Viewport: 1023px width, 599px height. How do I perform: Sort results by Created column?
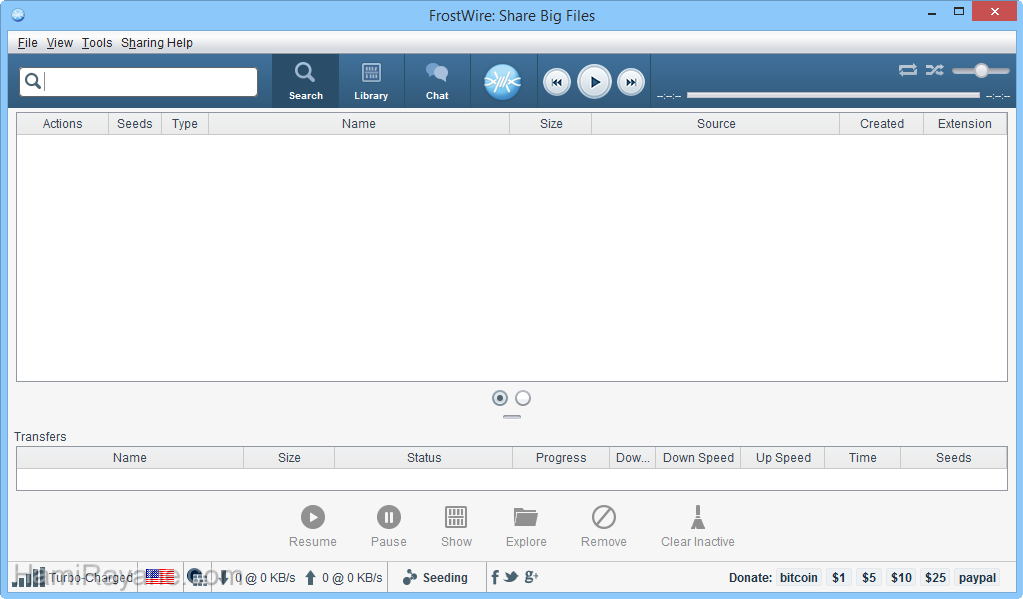coord(881,124)
